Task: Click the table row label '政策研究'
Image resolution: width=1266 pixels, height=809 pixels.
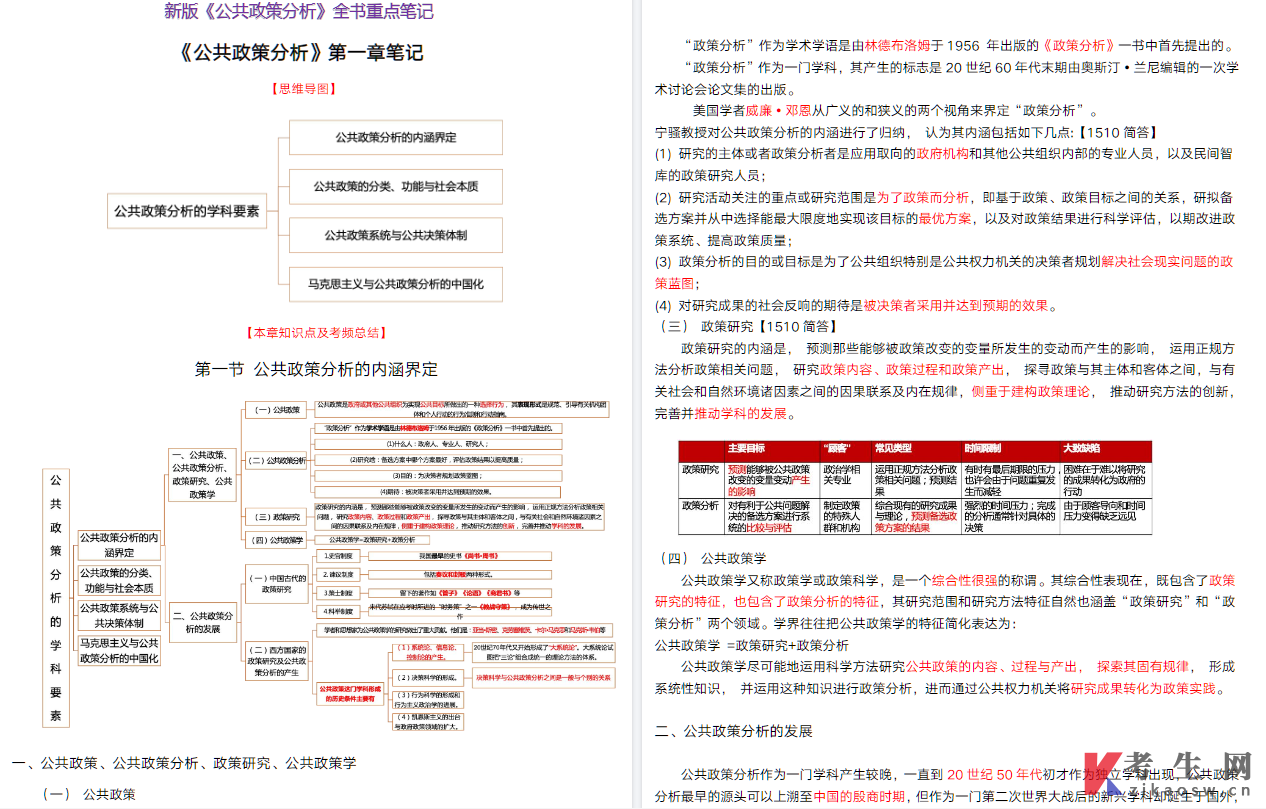Action: click(700, 469)
